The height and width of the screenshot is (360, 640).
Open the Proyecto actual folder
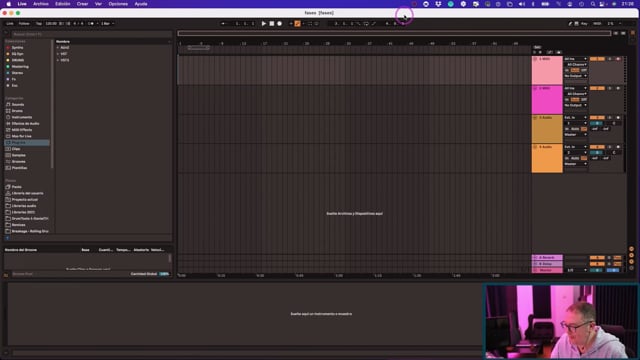24,200
